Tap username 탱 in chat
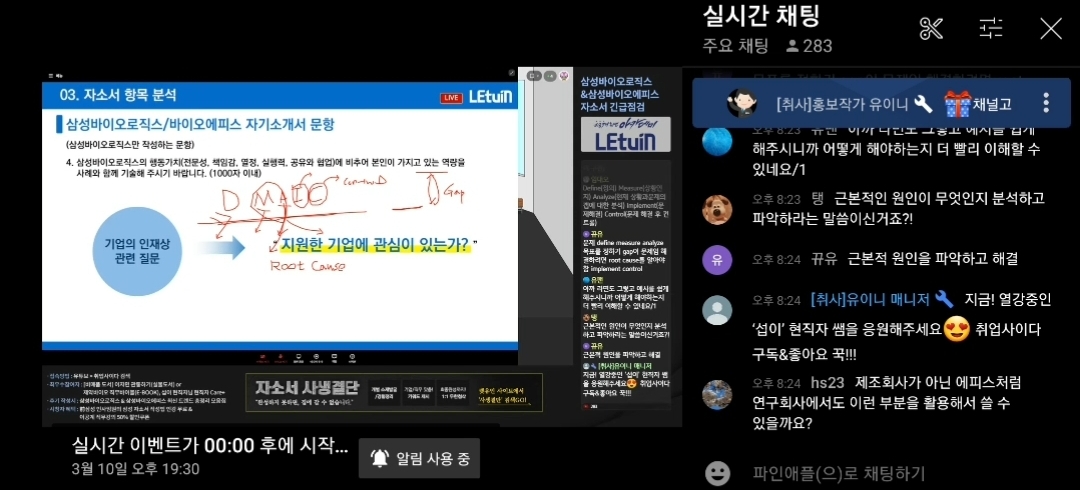 818,199
